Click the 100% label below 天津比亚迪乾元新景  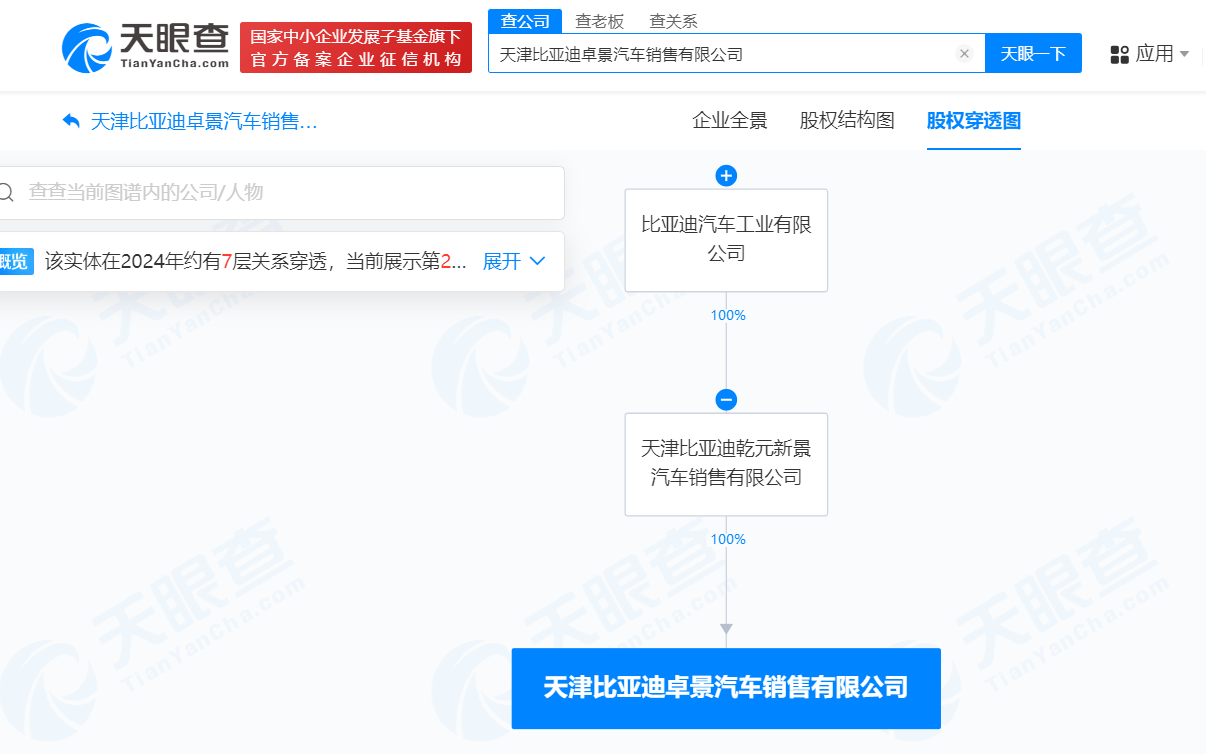coord(728,539)
